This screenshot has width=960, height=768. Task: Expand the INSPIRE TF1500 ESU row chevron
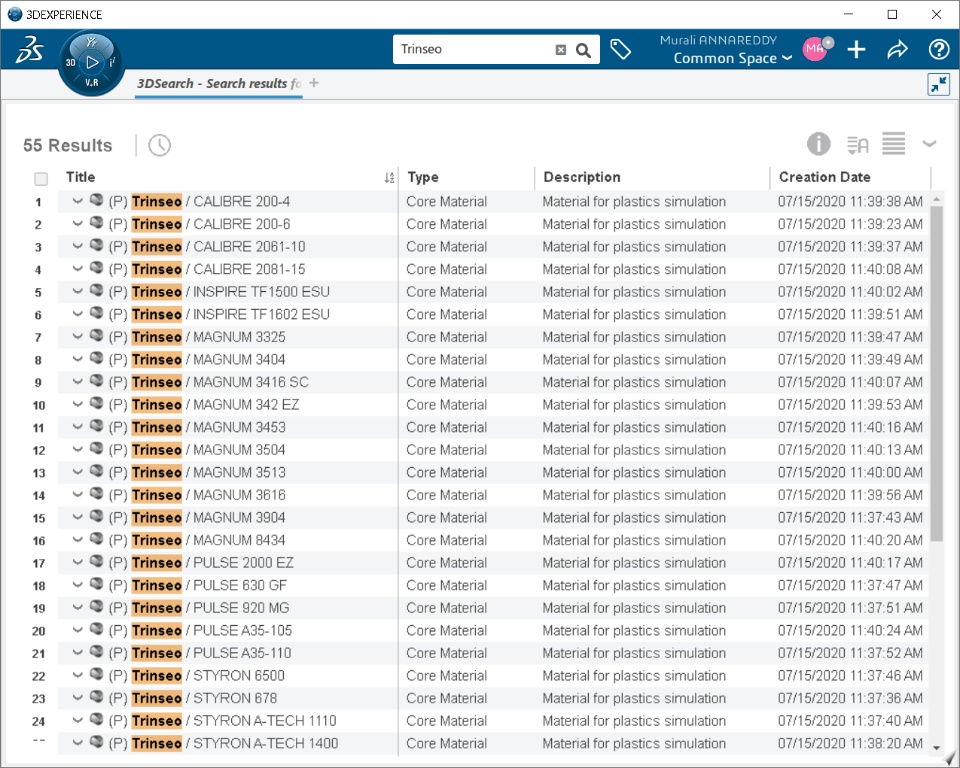pyautogui.click(x=77, y=292)
